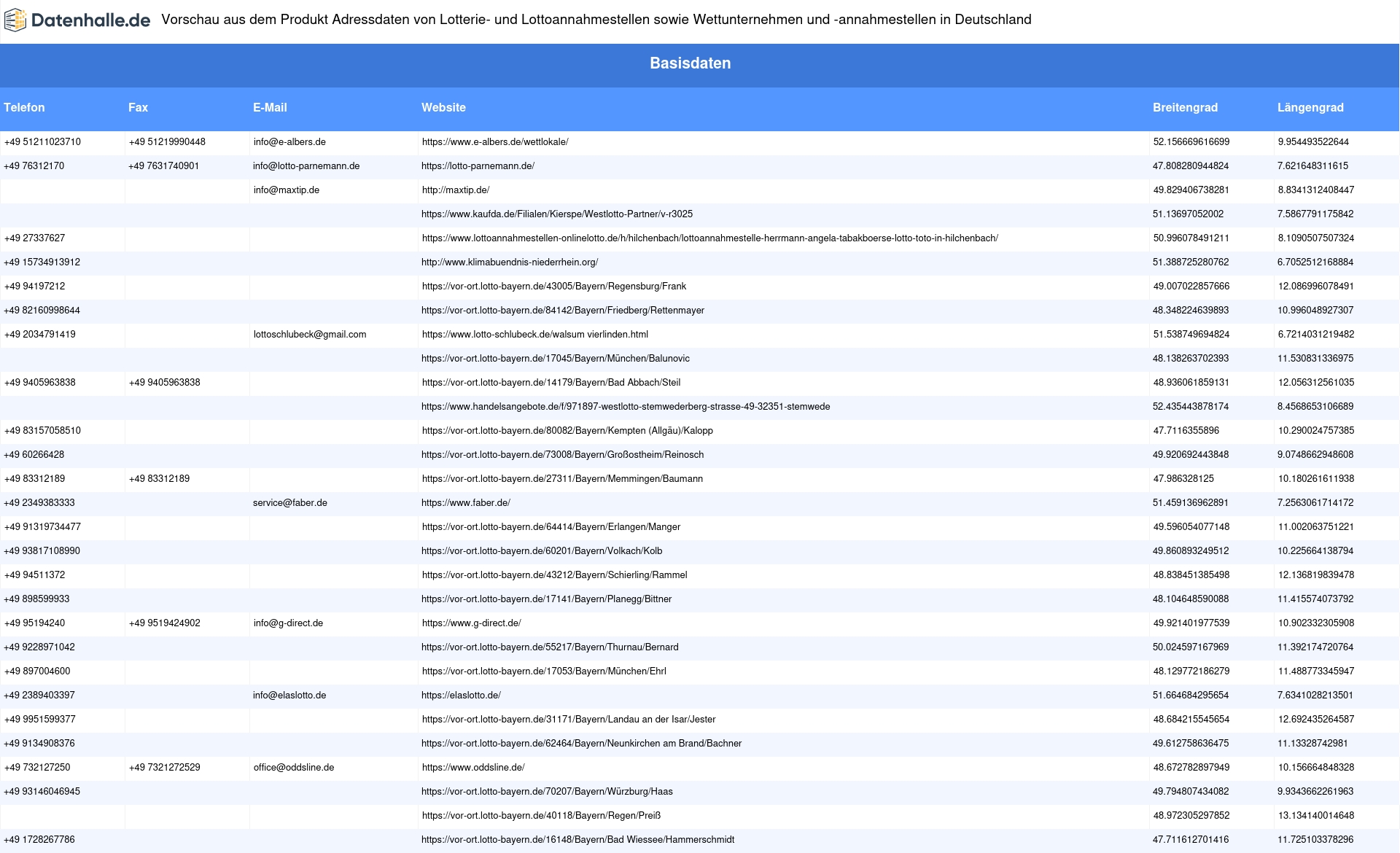
Task: Click the E-Mail column header
Action: pos(270,107)
